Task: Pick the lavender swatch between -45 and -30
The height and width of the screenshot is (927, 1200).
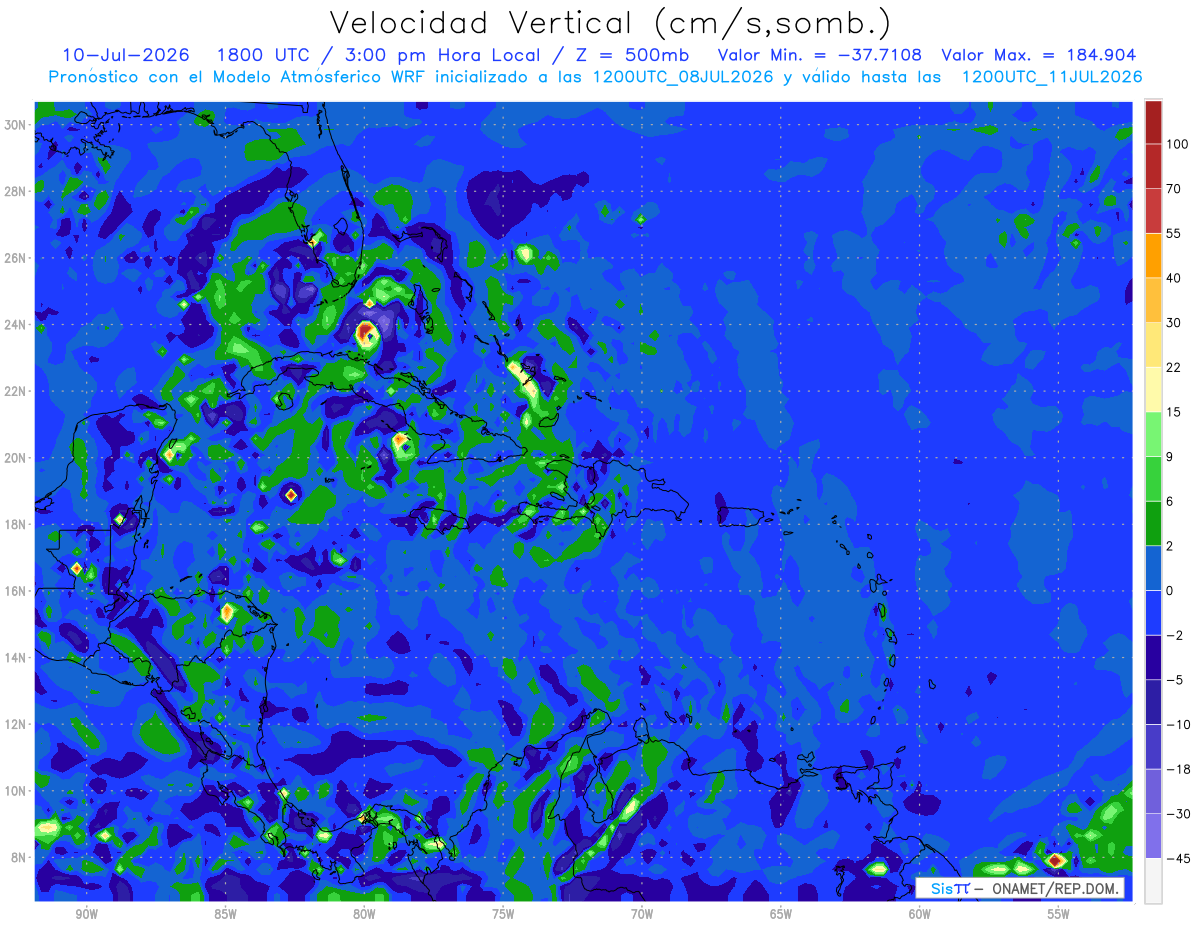Action: [x=1153, y=836]
